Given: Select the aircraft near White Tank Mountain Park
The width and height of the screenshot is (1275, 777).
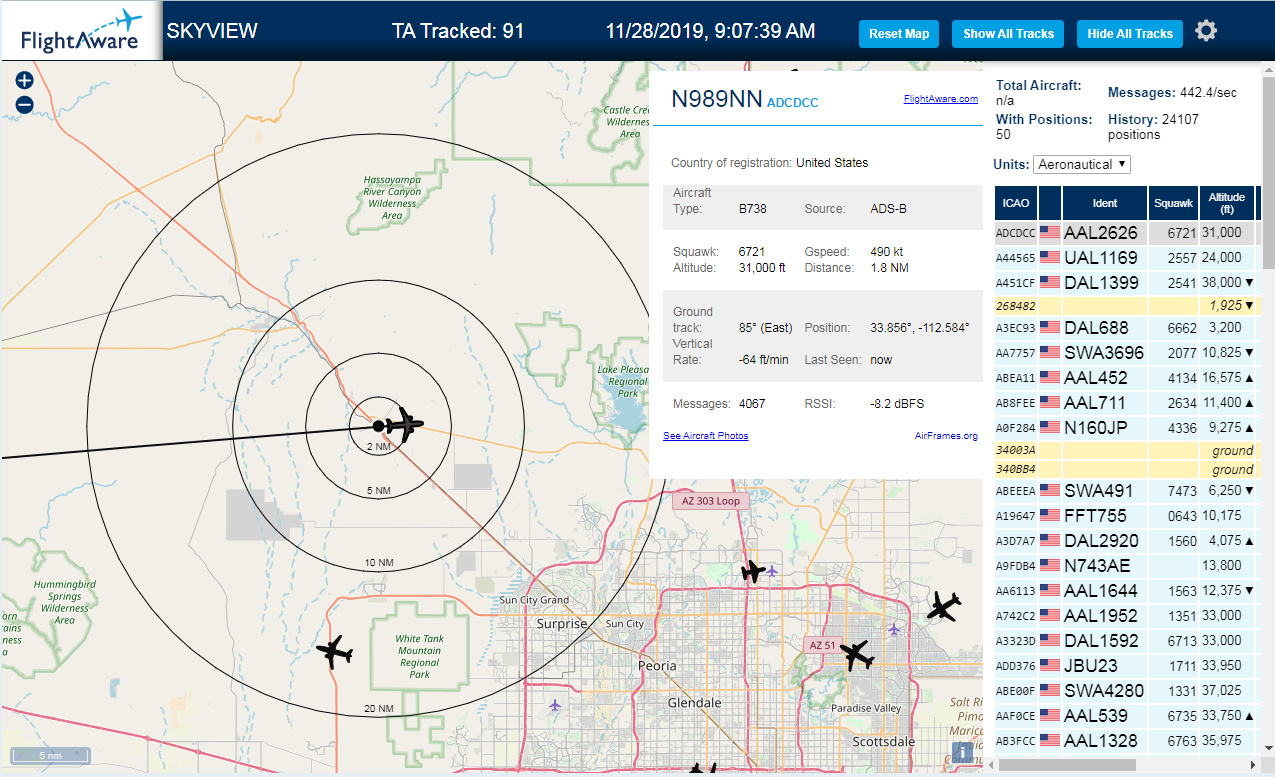Looking at the screenshot, I should pos(335,652).
